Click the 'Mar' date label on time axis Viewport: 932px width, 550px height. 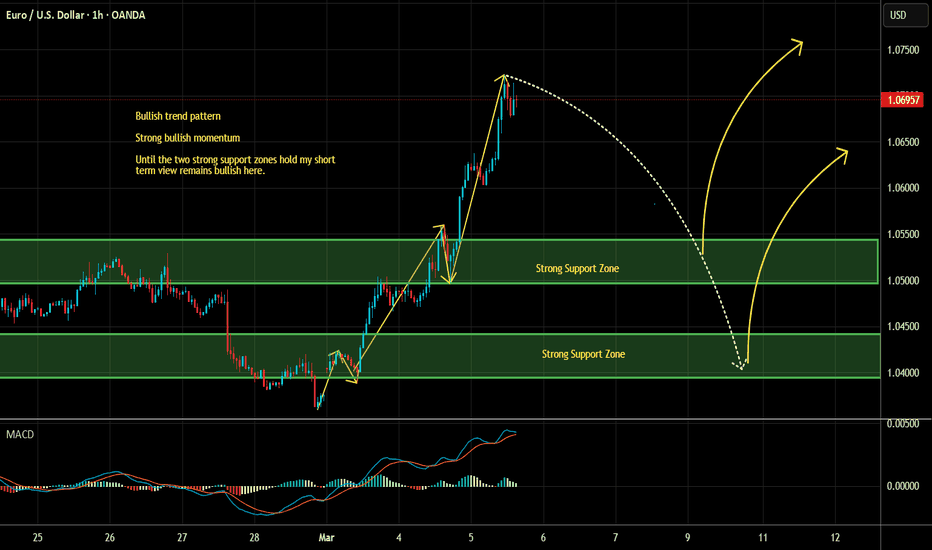(x=326, y=538)
